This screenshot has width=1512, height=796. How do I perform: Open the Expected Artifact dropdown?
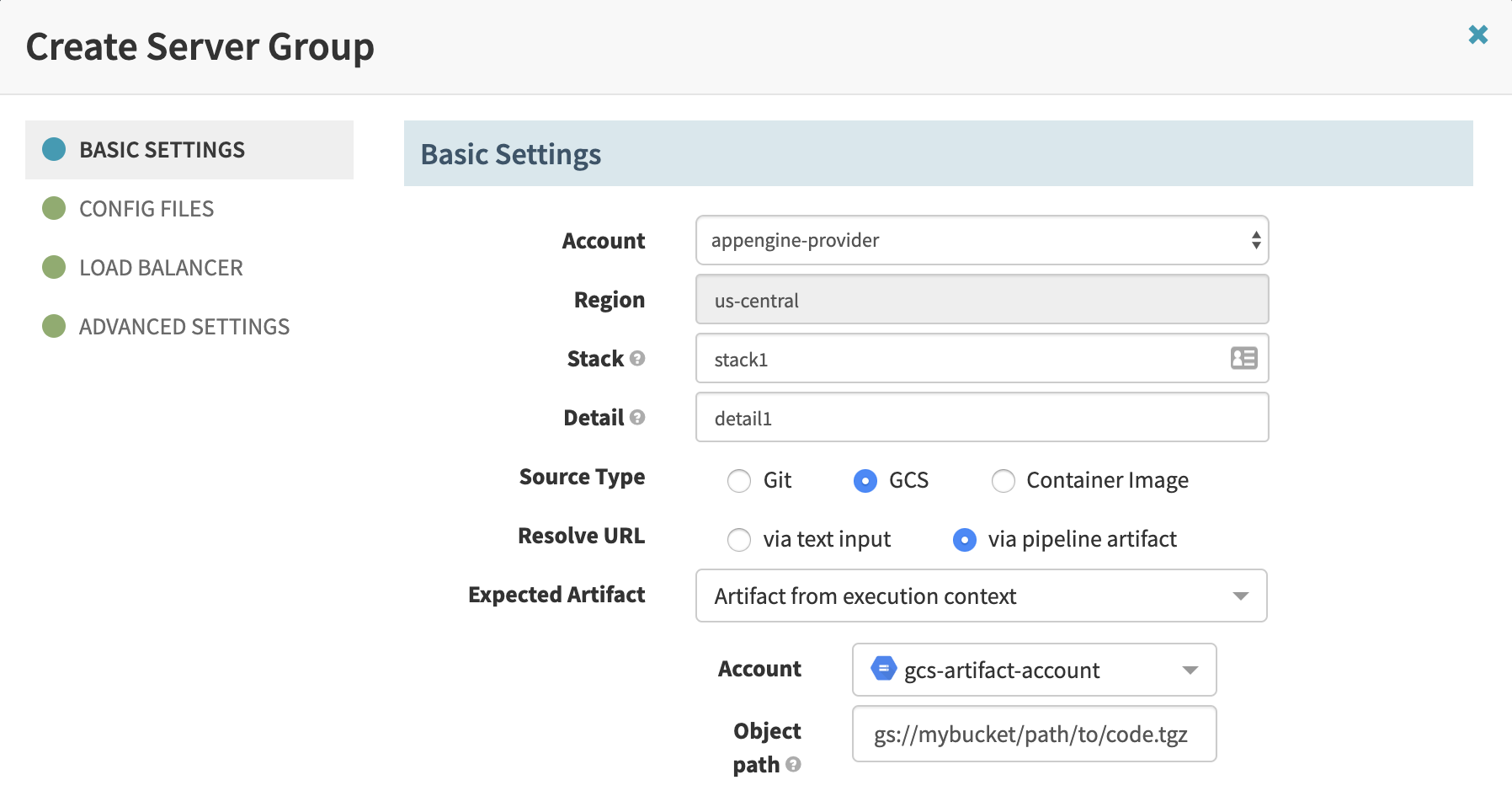(981, 596)
